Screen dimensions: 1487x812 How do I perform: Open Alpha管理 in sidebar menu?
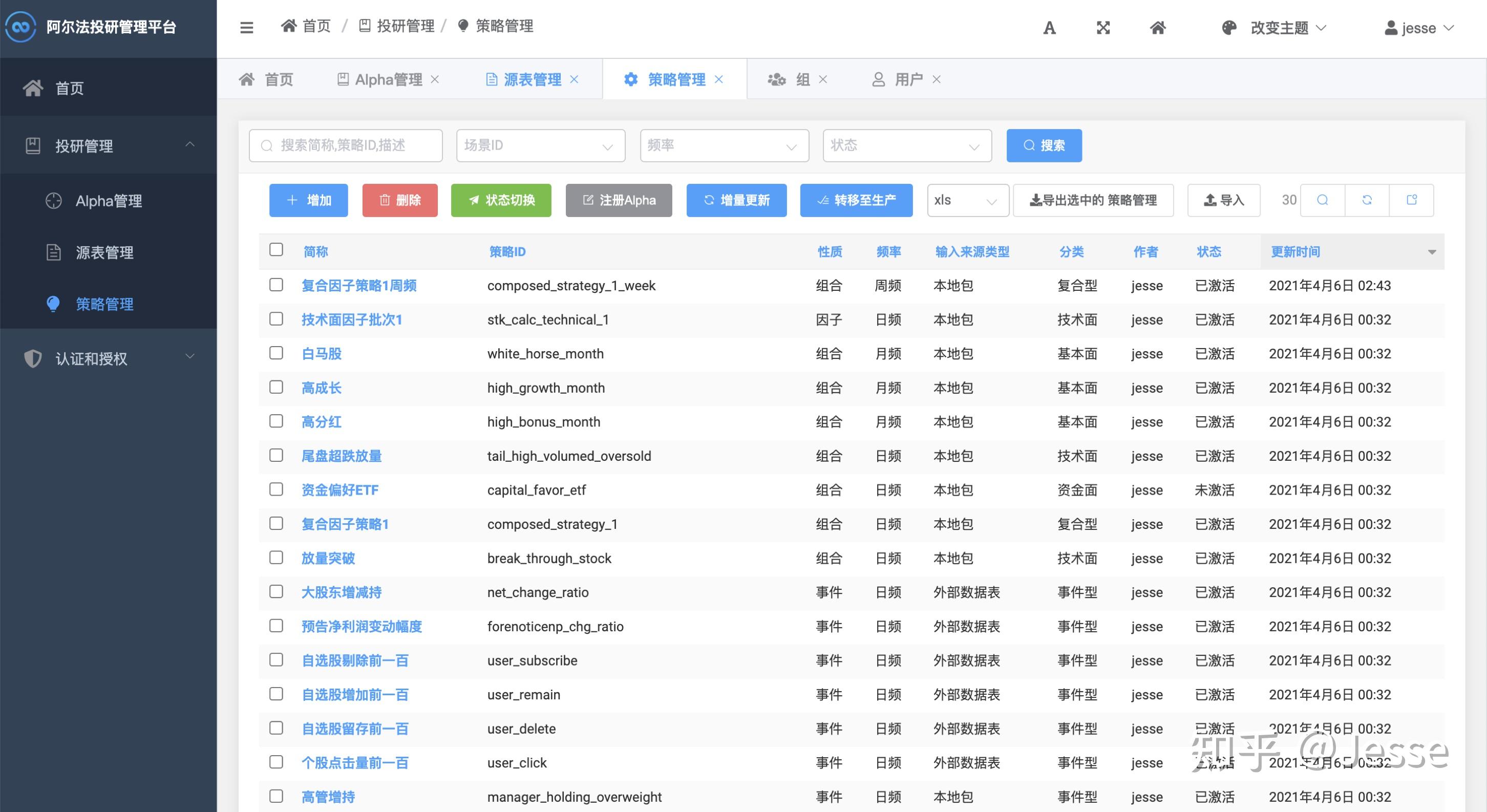[x=109, y=201]
